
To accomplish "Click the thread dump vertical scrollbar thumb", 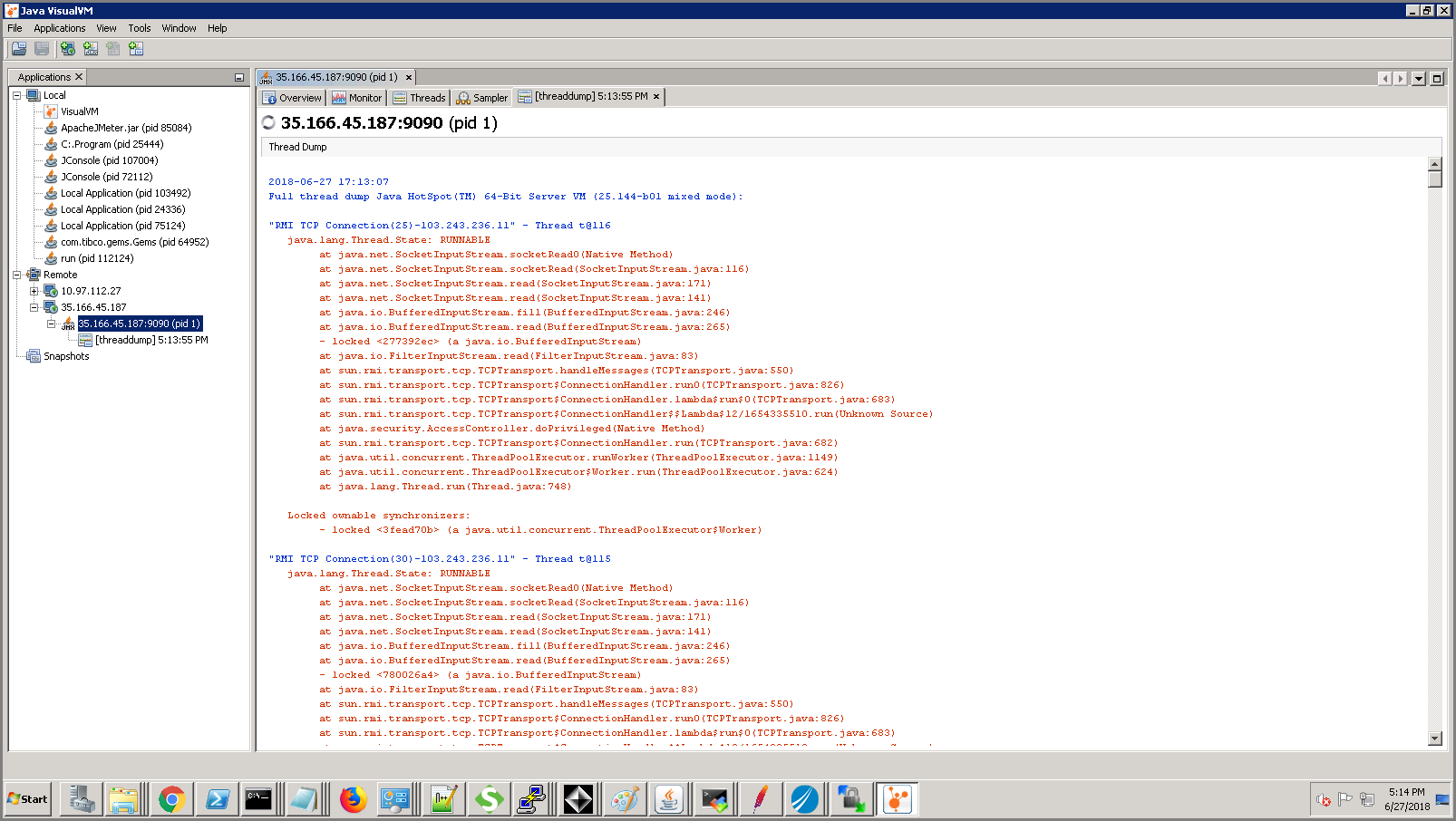I will [1434, 179].
